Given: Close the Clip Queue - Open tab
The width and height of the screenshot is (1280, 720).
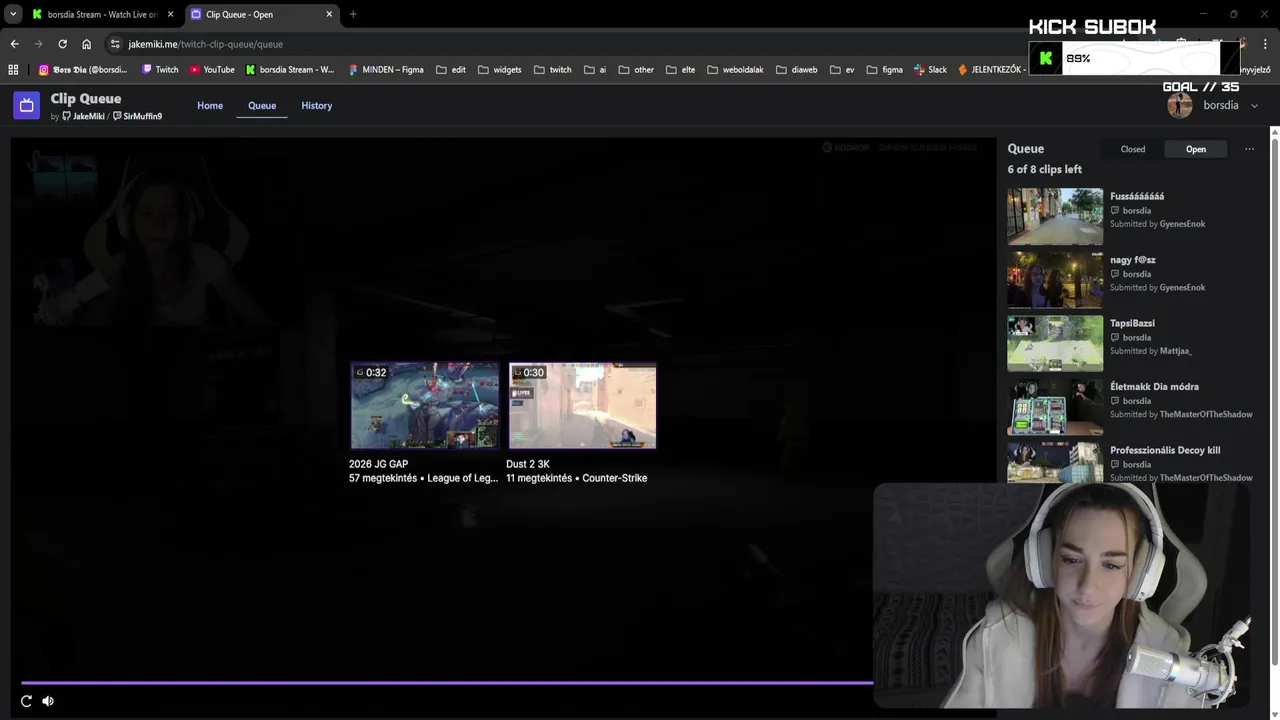Looking at the screenshot, I should click(x=329, y=14).
